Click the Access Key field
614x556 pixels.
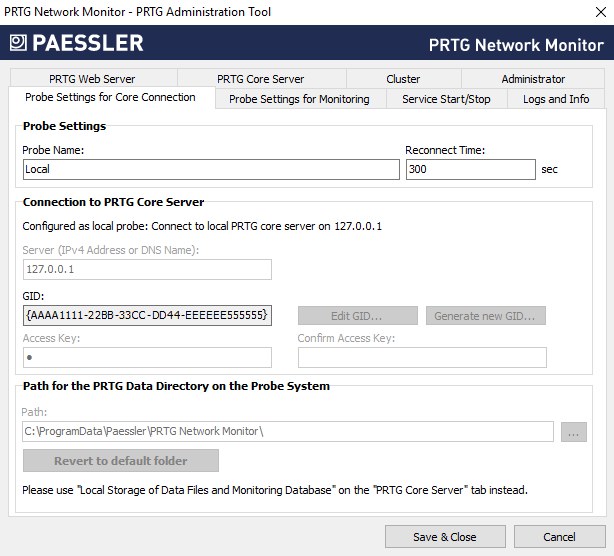click(147, 357)
